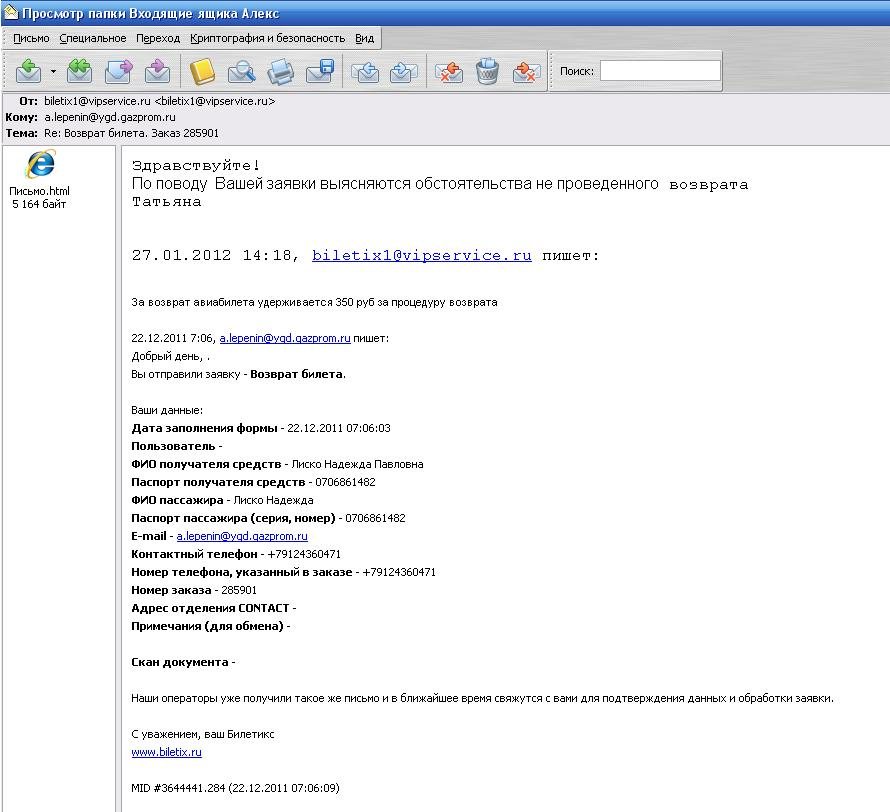890x812 pixels.
Task: Click the E-mail field a.lepenin@ygd.gazprom.ru link
Action: tap(242, 536)
